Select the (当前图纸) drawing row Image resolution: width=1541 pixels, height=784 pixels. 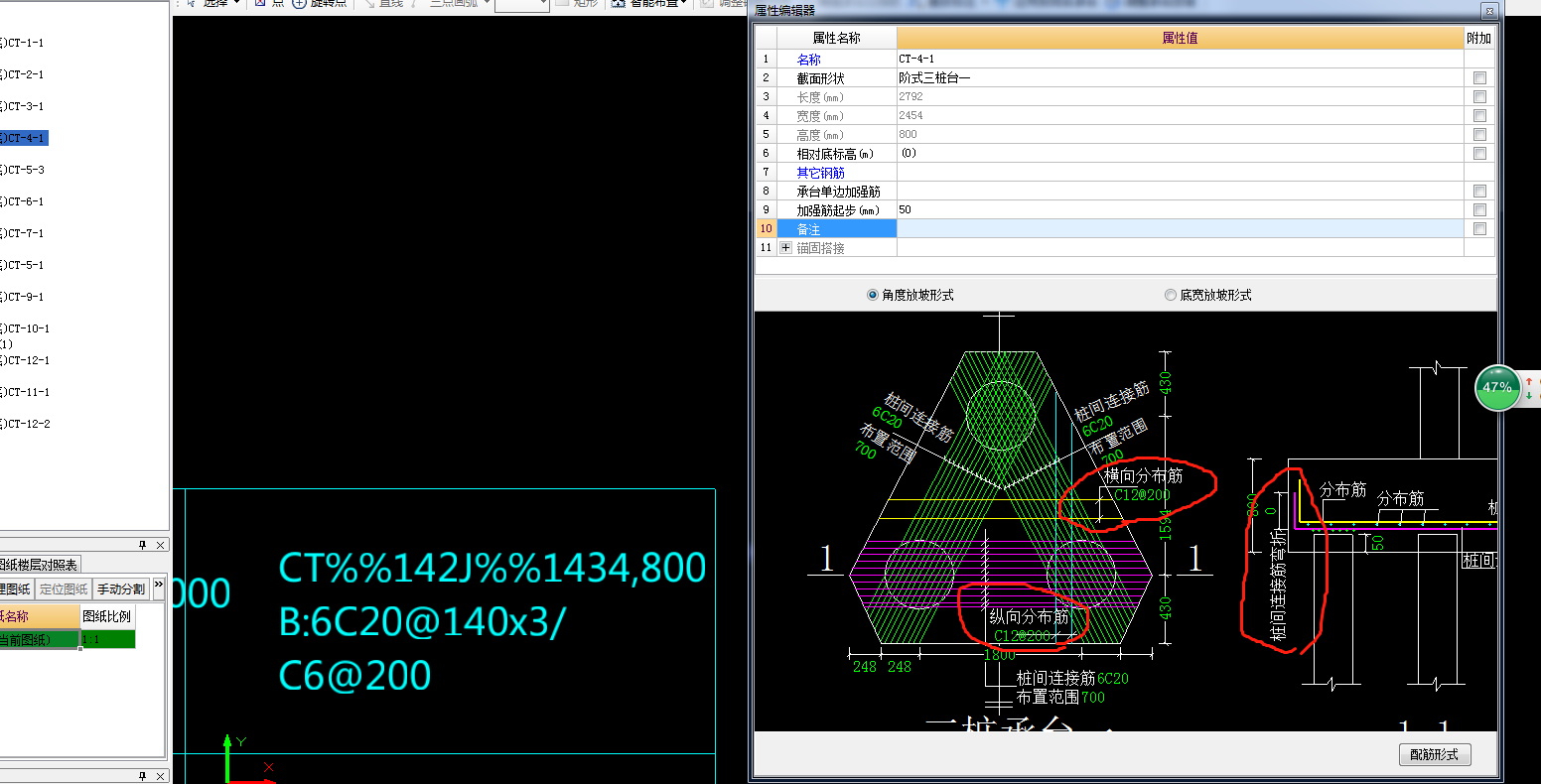coord(40,640)
